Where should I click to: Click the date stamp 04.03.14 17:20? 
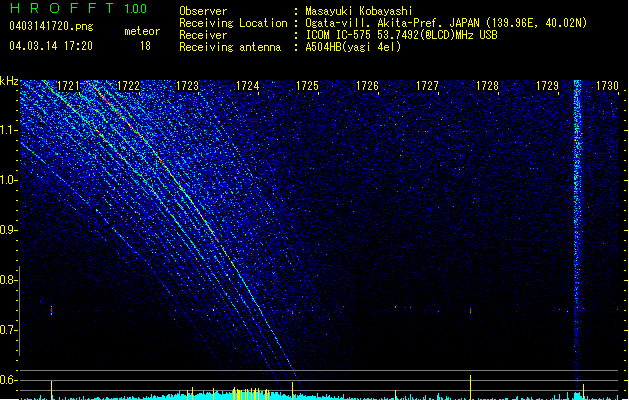point(51,46)
